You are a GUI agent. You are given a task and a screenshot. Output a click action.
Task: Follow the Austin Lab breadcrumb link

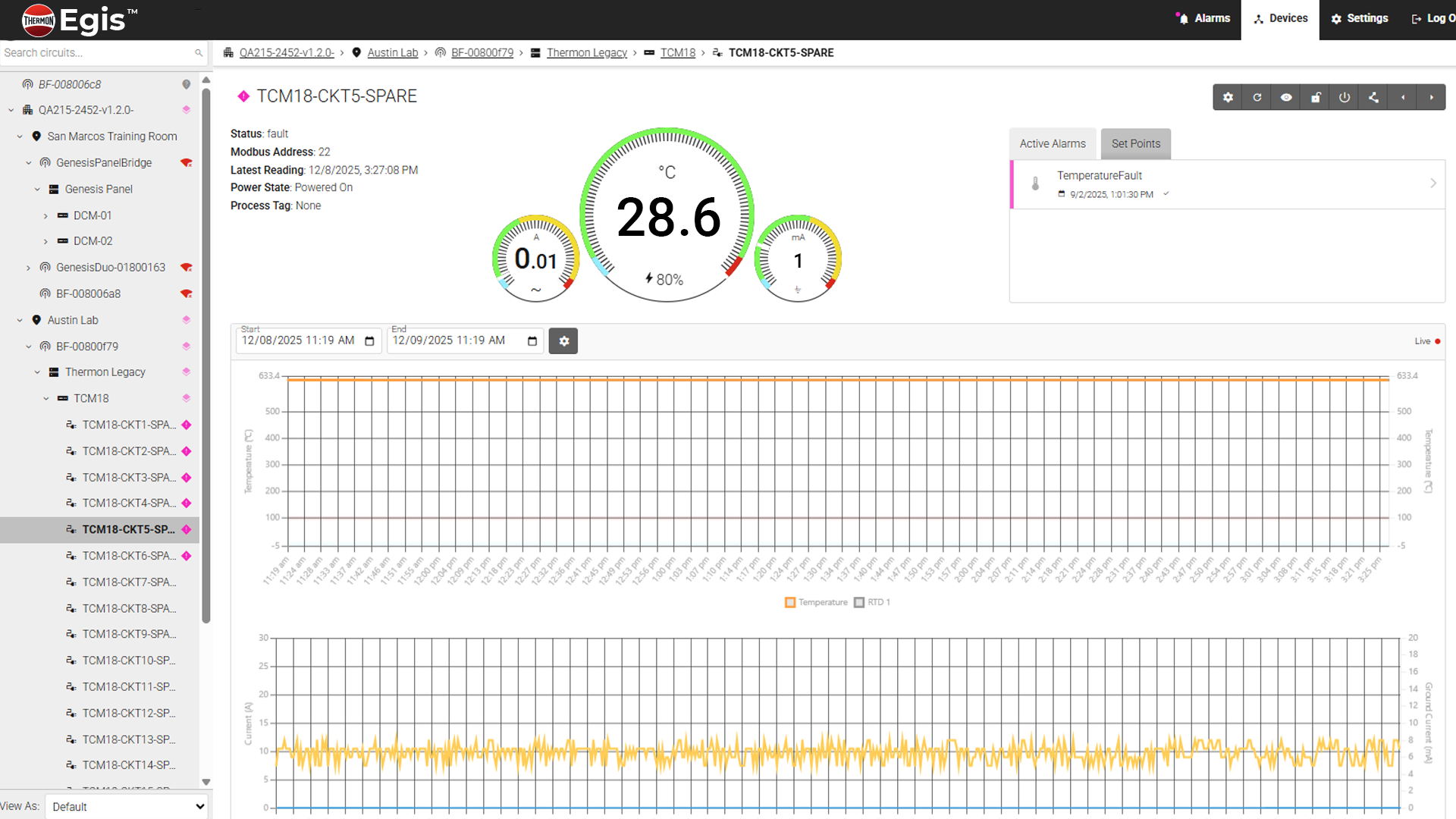point(392,52)
